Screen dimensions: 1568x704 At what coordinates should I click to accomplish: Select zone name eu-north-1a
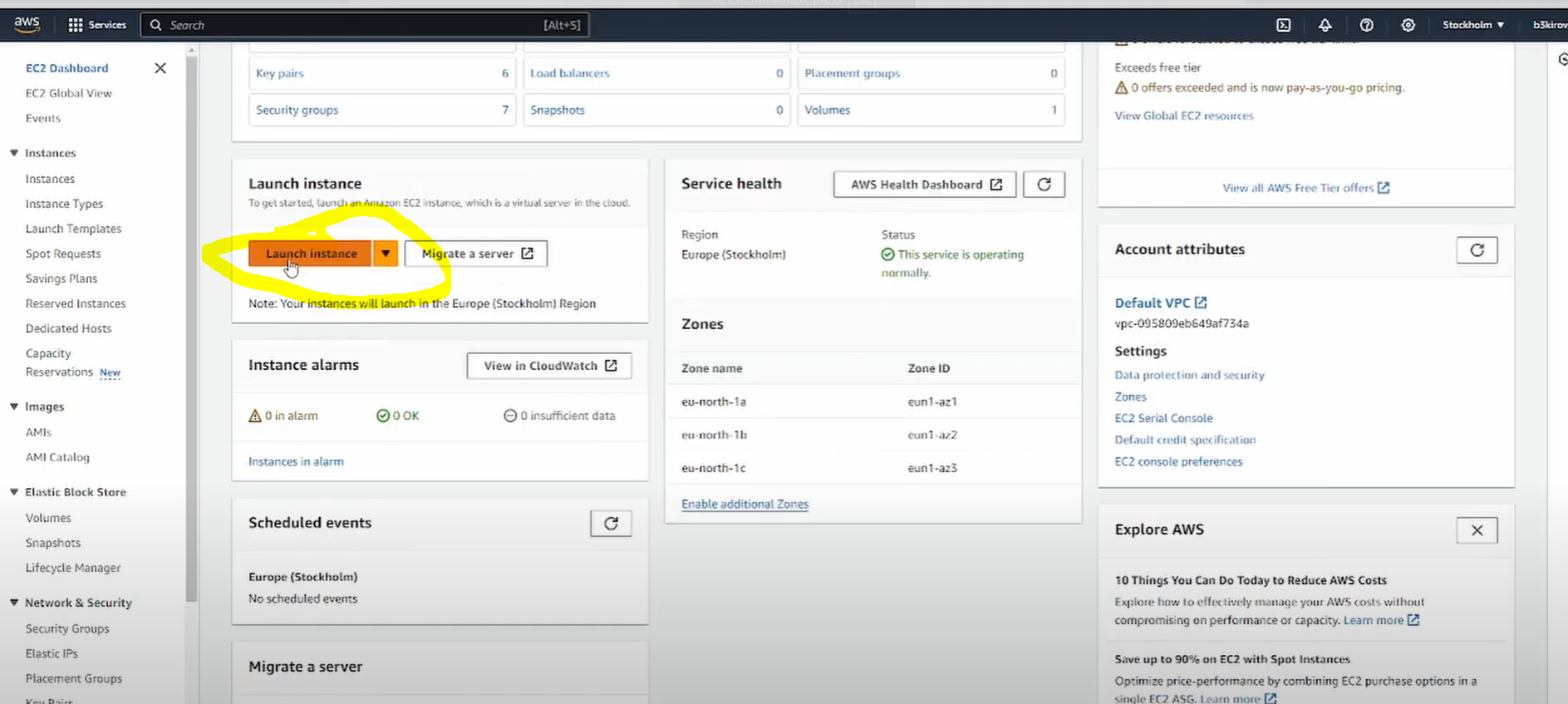pos(714,401)
